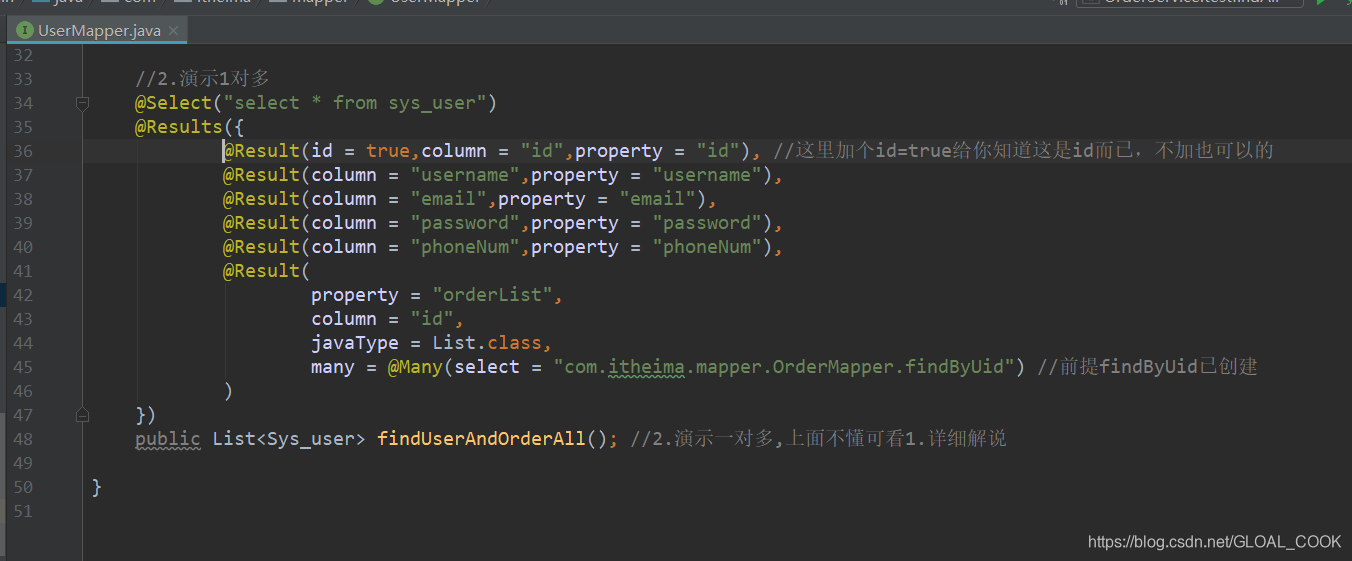Image resolution: width=1352 pixels, height=561 pixels.
Task: Click the interface icon on the UserMapper.java tab
Action: coord(24,31)
